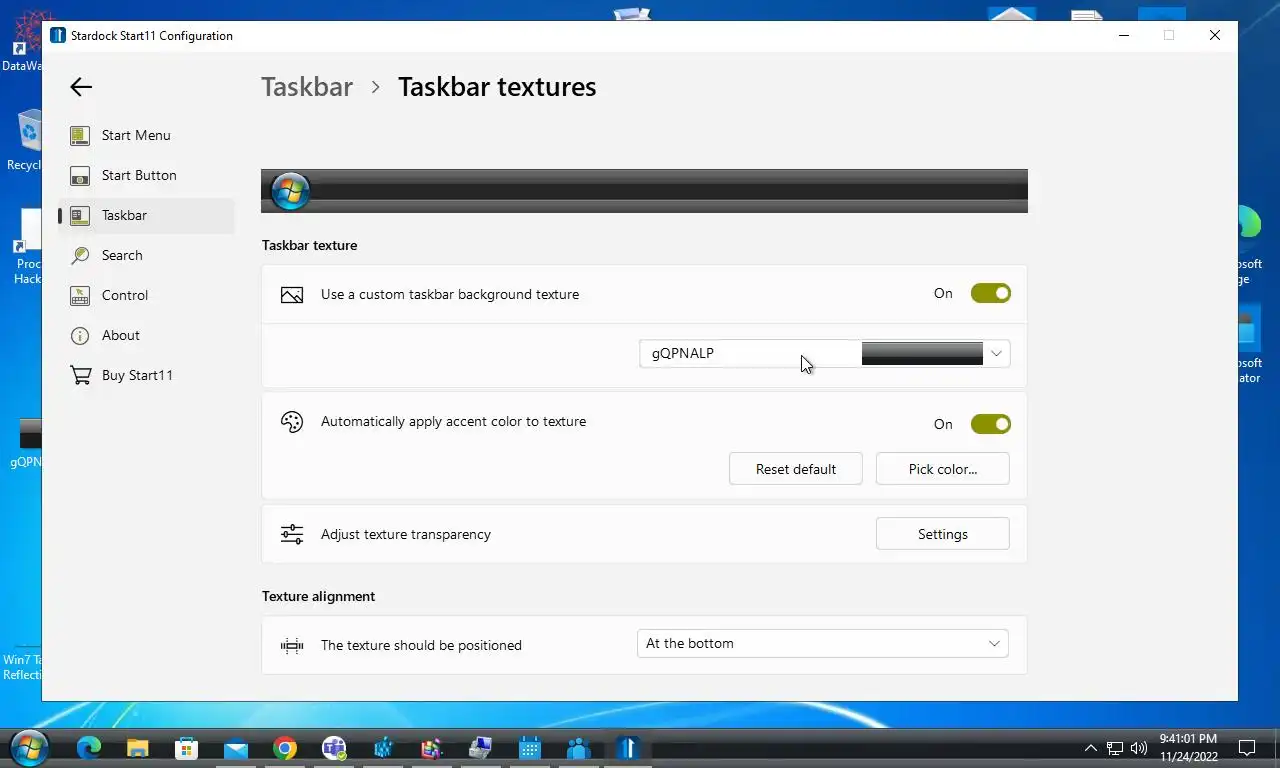Viewport: 1280px width, 768px height.
Task: Close the Start11 Configuration window
Action: tap(1214, 35)
